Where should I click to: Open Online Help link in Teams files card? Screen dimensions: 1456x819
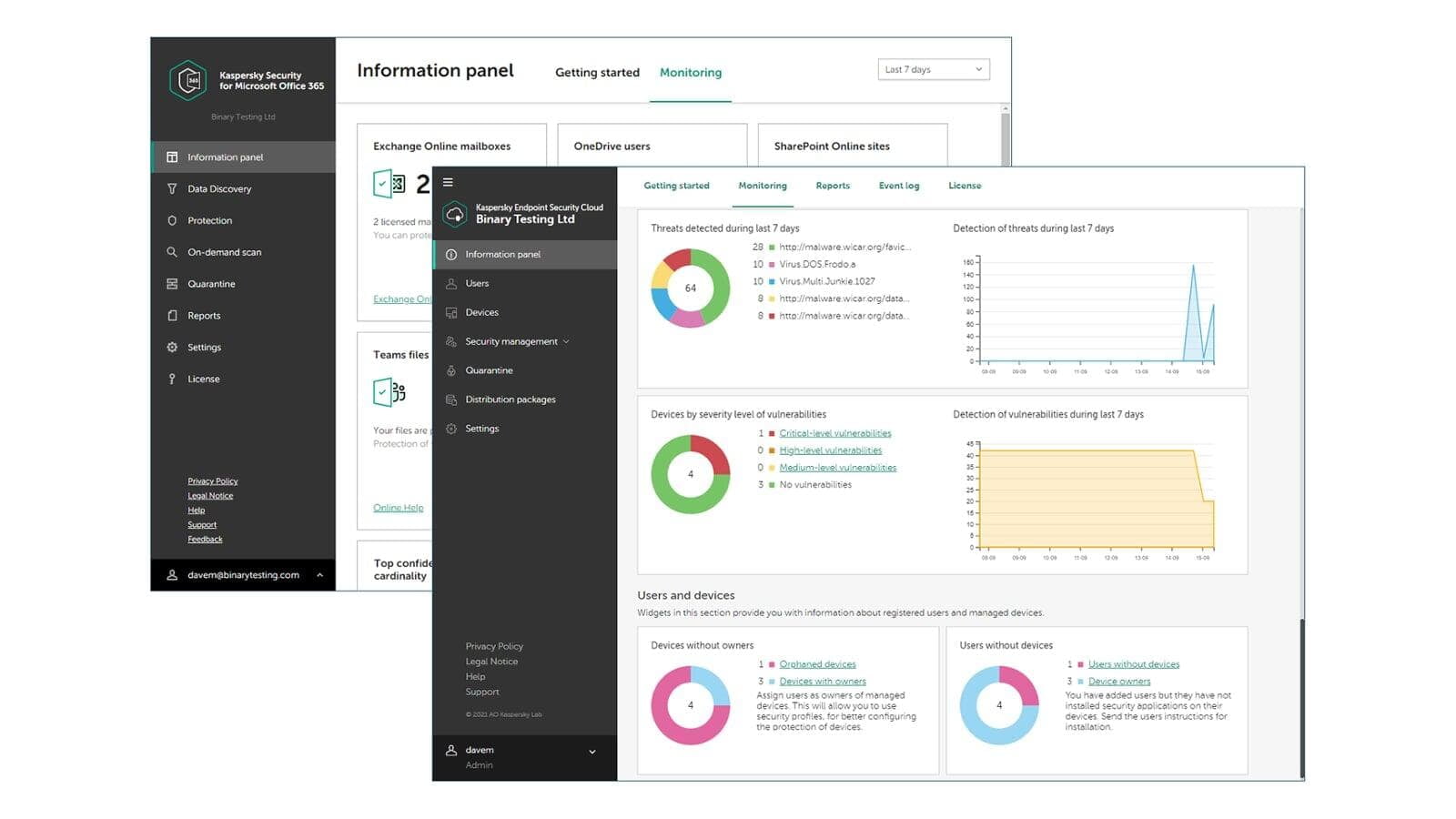[398, 508]
